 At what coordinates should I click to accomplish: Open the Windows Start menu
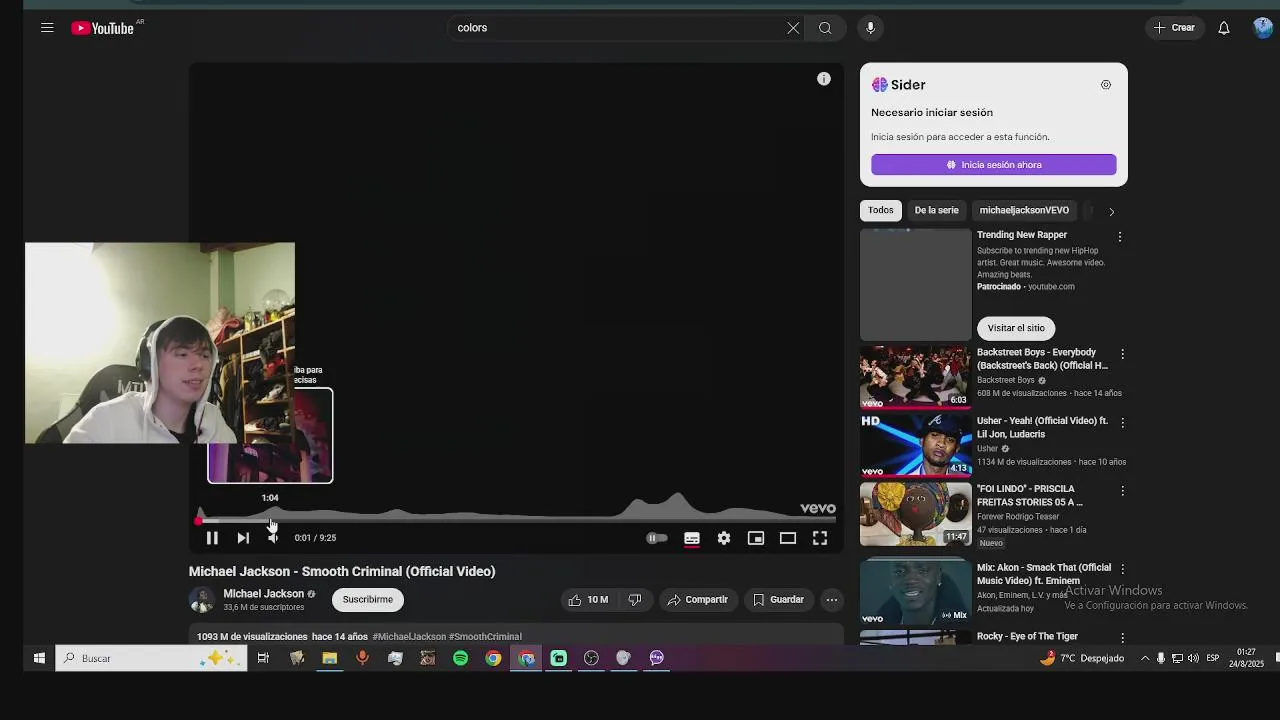point(39,658)
